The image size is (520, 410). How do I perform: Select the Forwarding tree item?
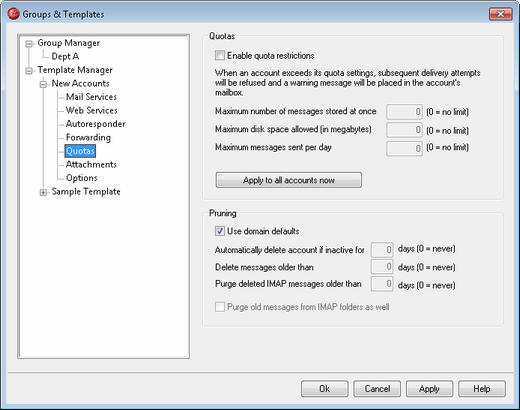[x=88, y=137]
